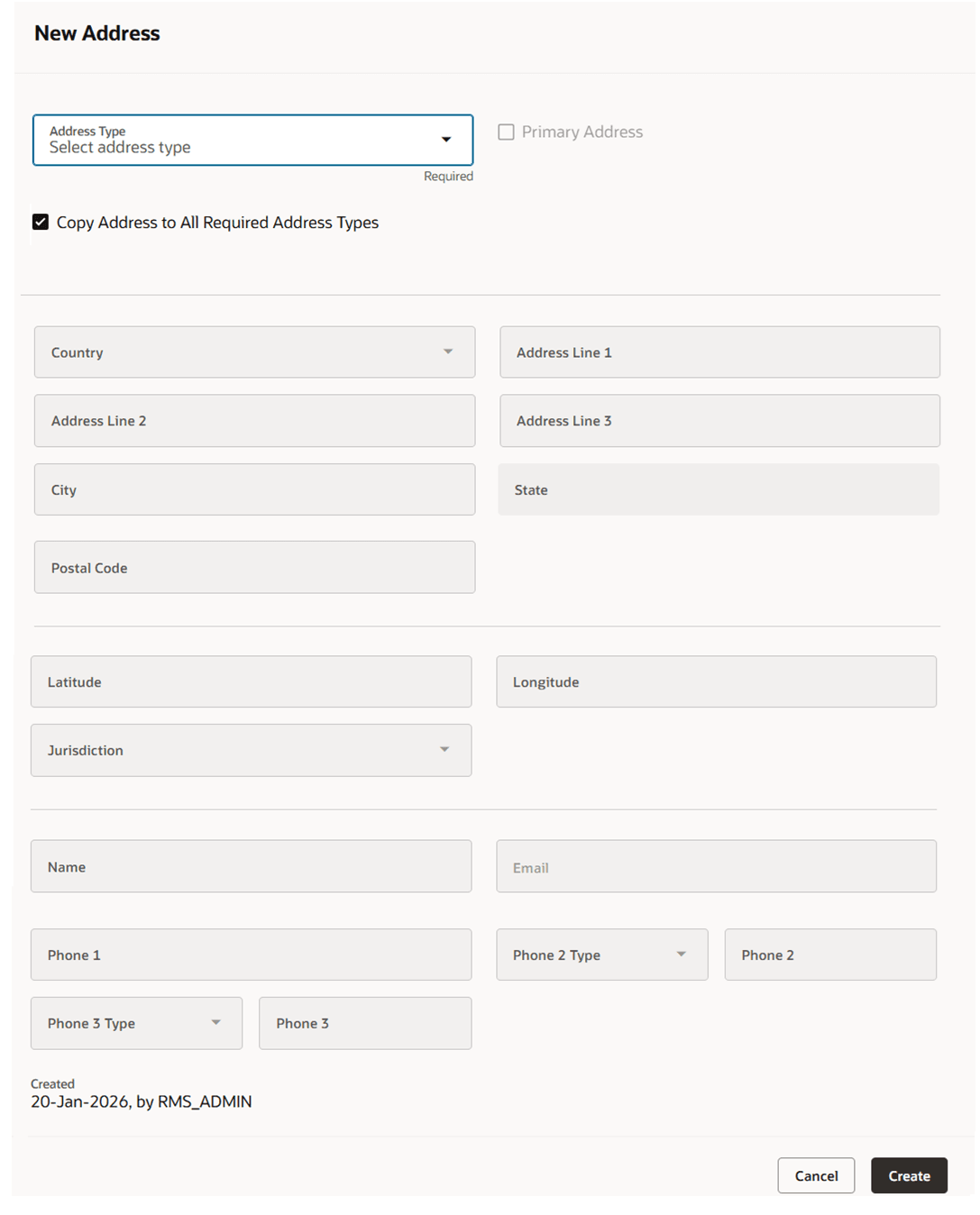Click the Name text field
The height and width of the screenshot is (1215, 980).
coord(251,867)
